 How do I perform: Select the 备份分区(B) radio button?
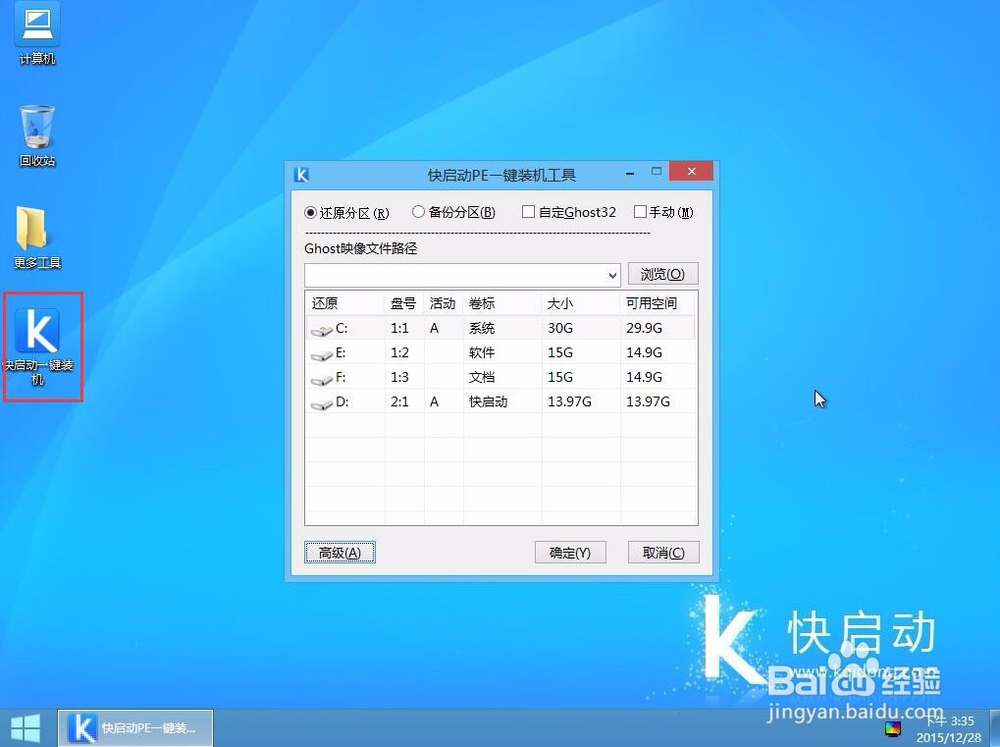[418, 212]
